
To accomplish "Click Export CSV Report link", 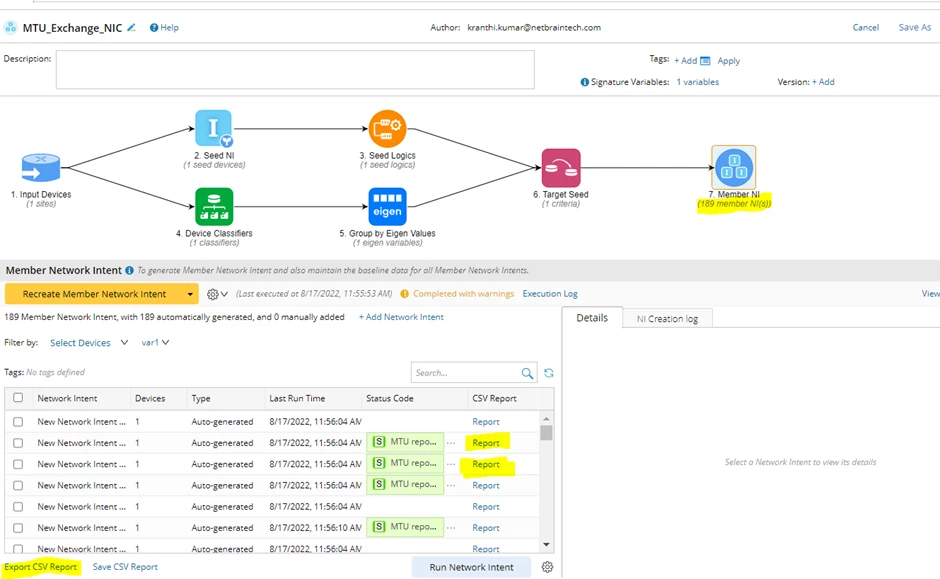I will pos(41,567).
